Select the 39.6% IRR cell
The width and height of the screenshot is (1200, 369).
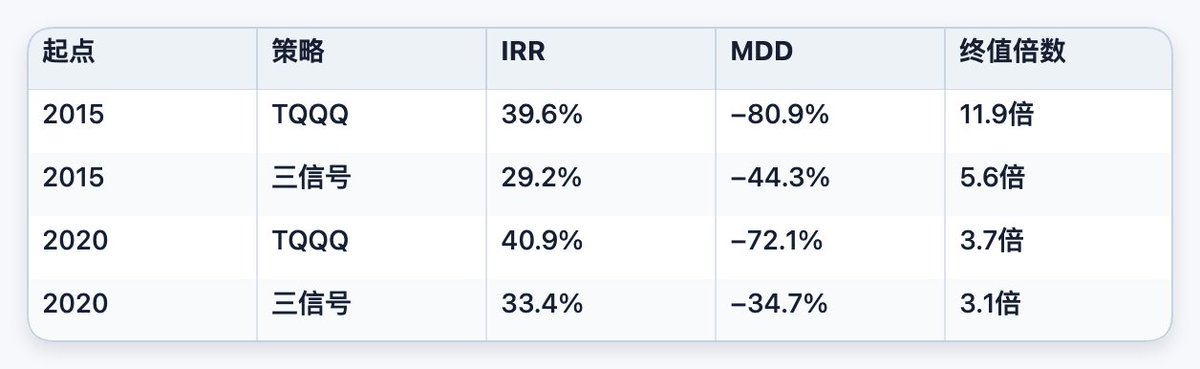tap(541, 115)
